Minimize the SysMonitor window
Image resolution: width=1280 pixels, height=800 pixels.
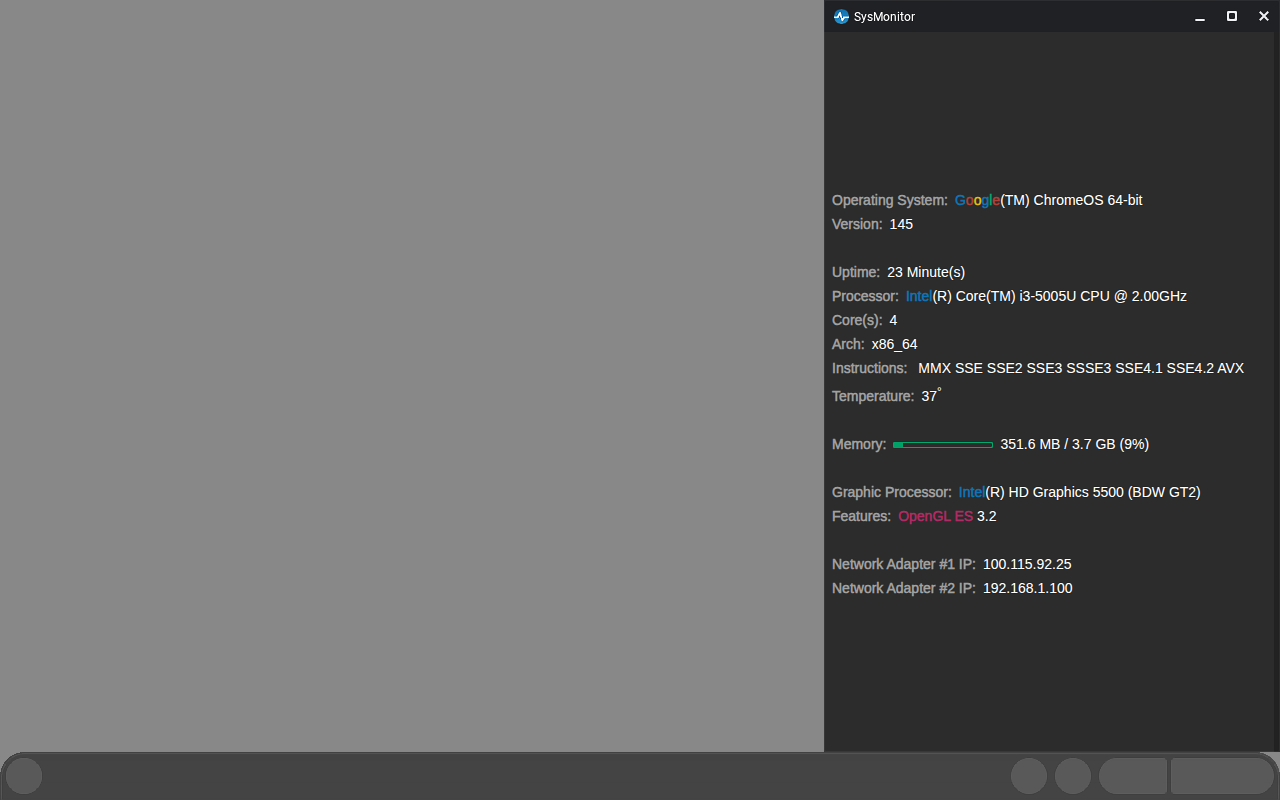[1200, 16]
